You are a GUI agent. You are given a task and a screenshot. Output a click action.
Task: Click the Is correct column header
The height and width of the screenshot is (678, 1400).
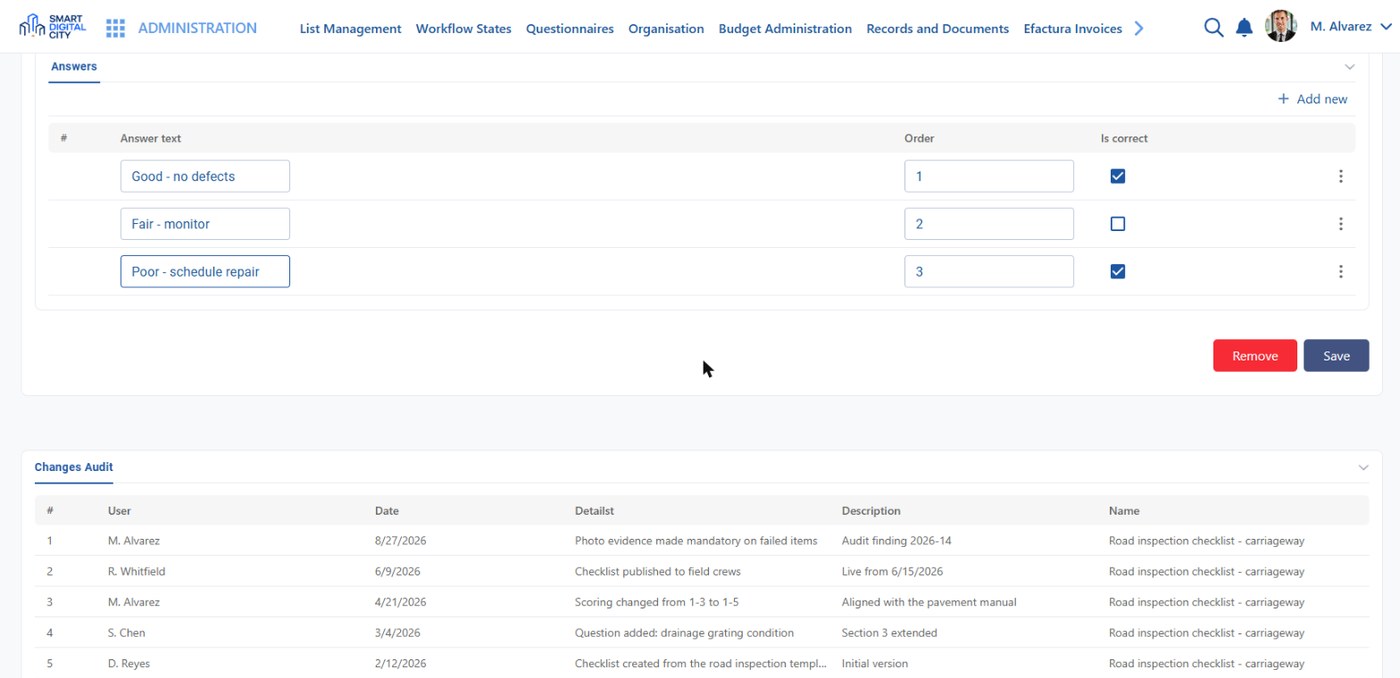[1124, 139]
